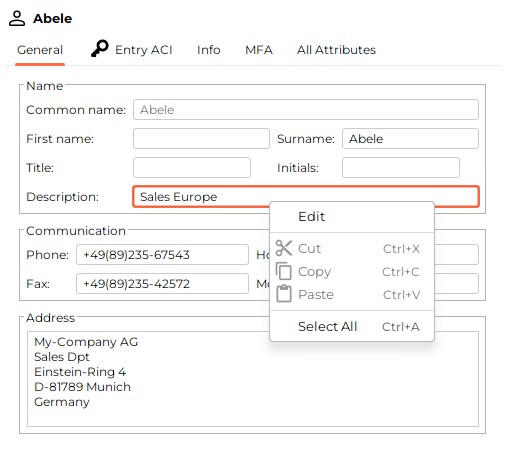The height and width of the screenshot is (459, 506).
Task: Choose Paste in the context menu
Action: click(352, 295)
